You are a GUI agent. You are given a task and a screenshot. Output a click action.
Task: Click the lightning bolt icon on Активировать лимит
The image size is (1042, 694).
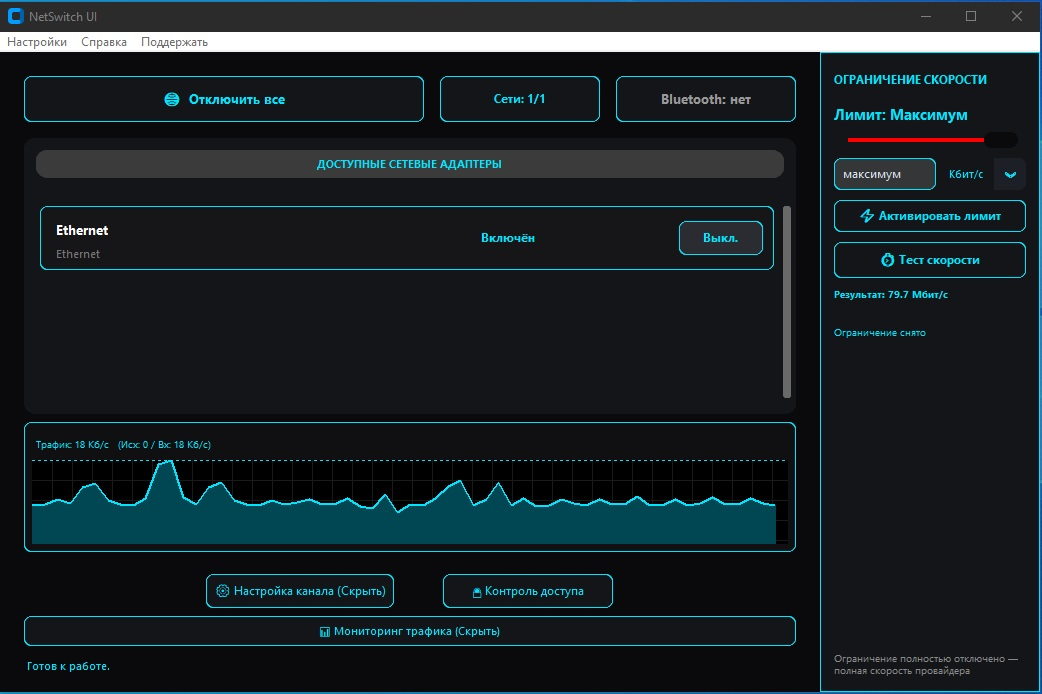click(867, 216)
